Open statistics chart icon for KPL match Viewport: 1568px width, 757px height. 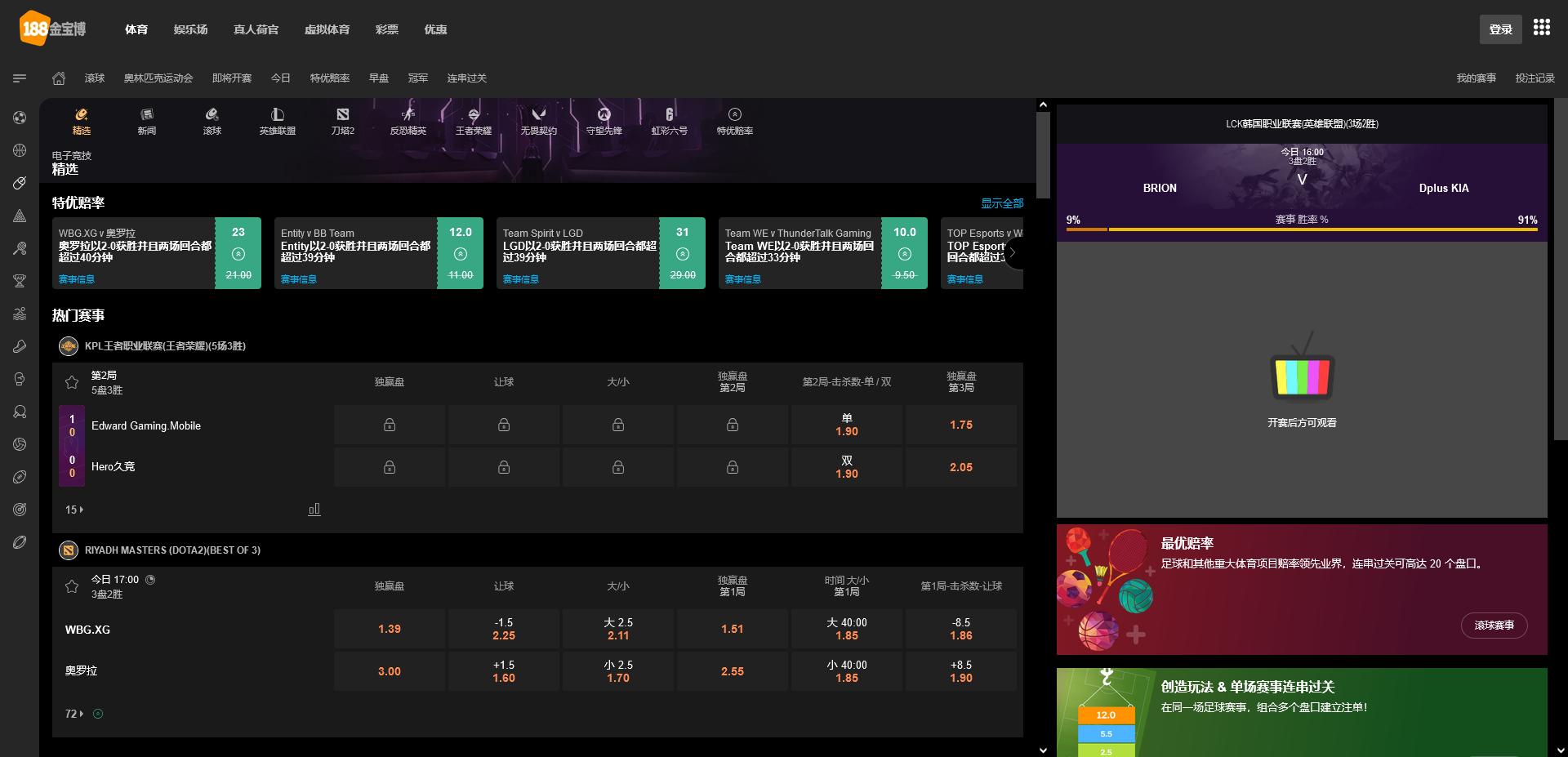[x=314, y=510]
